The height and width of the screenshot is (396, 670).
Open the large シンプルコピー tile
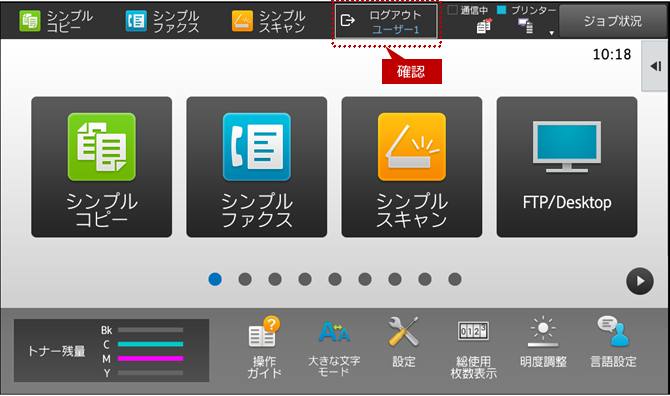point(102,167)
